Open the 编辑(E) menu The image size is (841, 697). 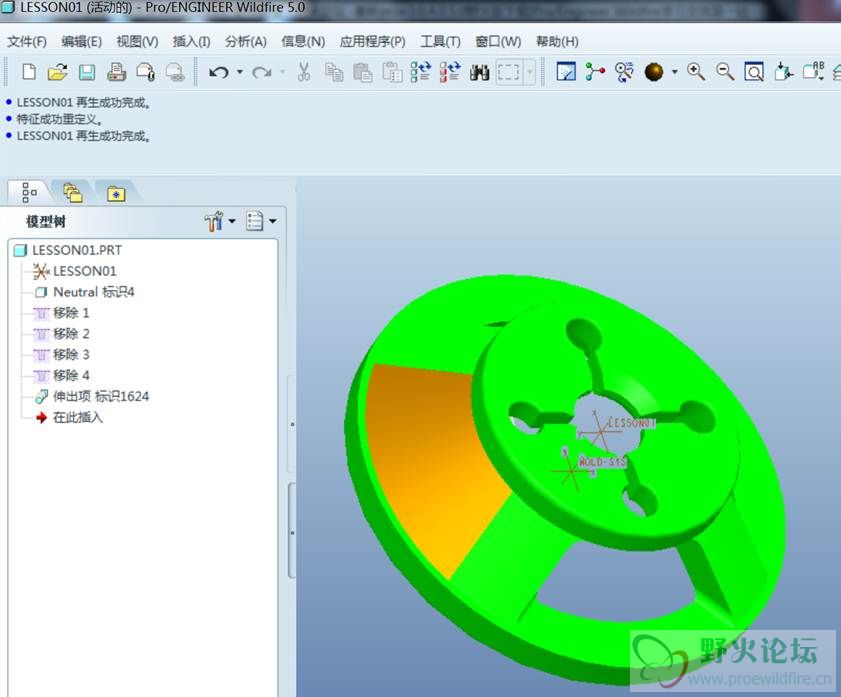click(82, 41)
